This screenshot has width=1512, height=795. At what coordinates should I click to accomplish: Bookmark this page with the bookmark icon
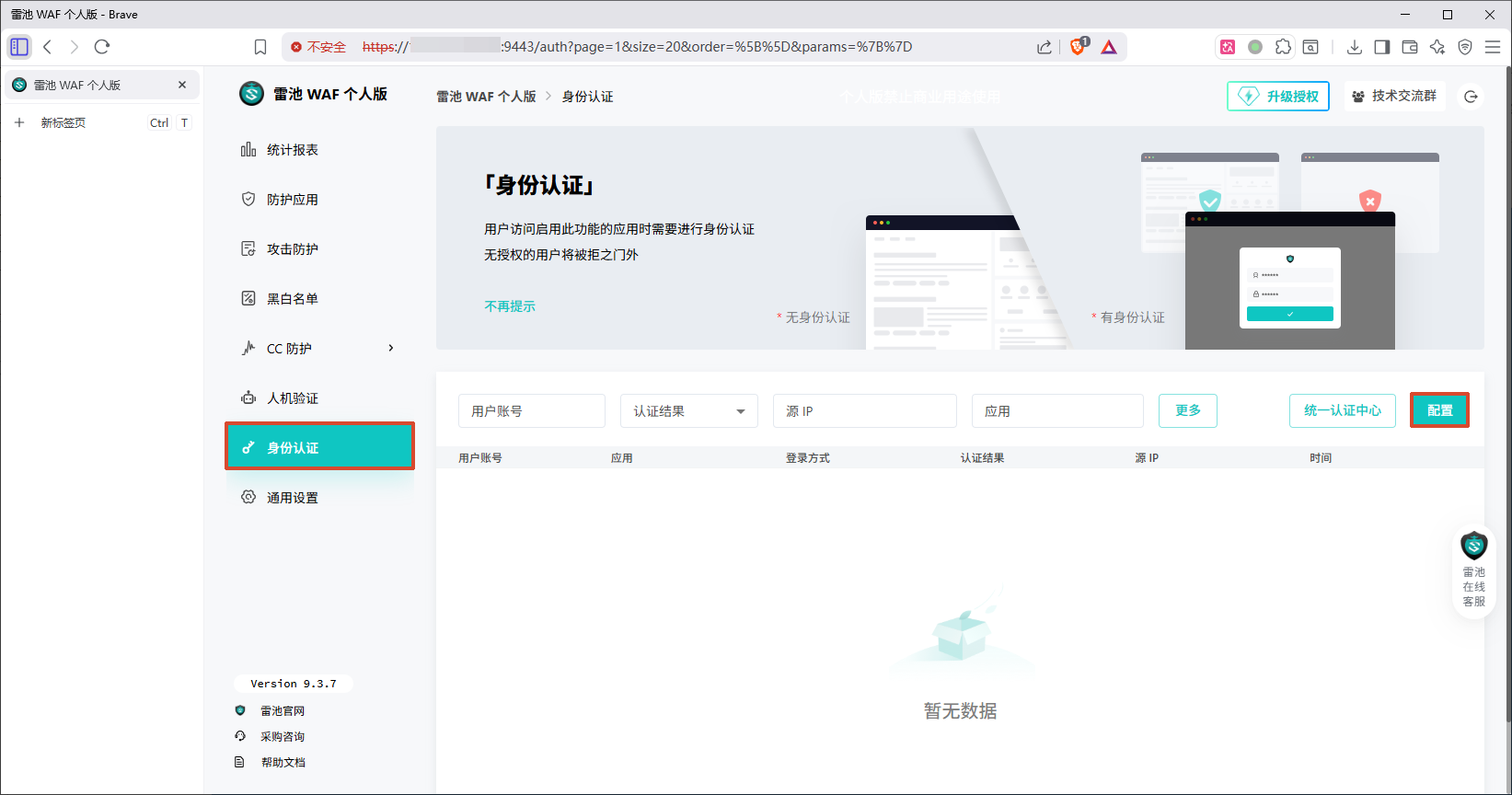[260, 47]
